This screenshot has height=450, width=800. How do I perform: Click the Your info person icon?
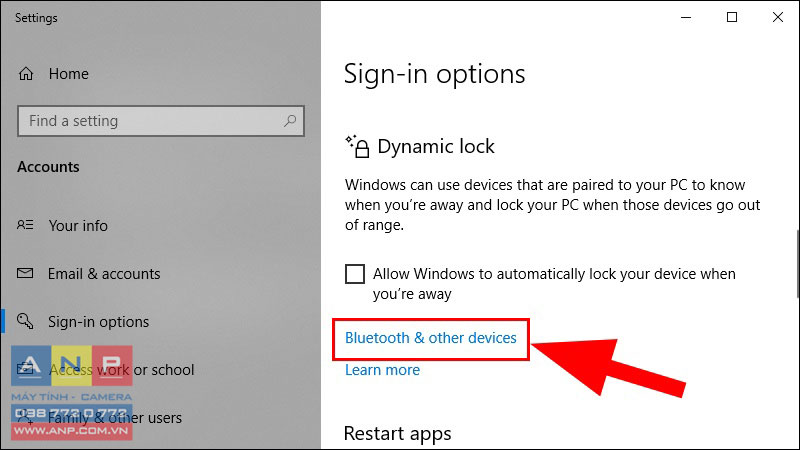click(25, 225)
